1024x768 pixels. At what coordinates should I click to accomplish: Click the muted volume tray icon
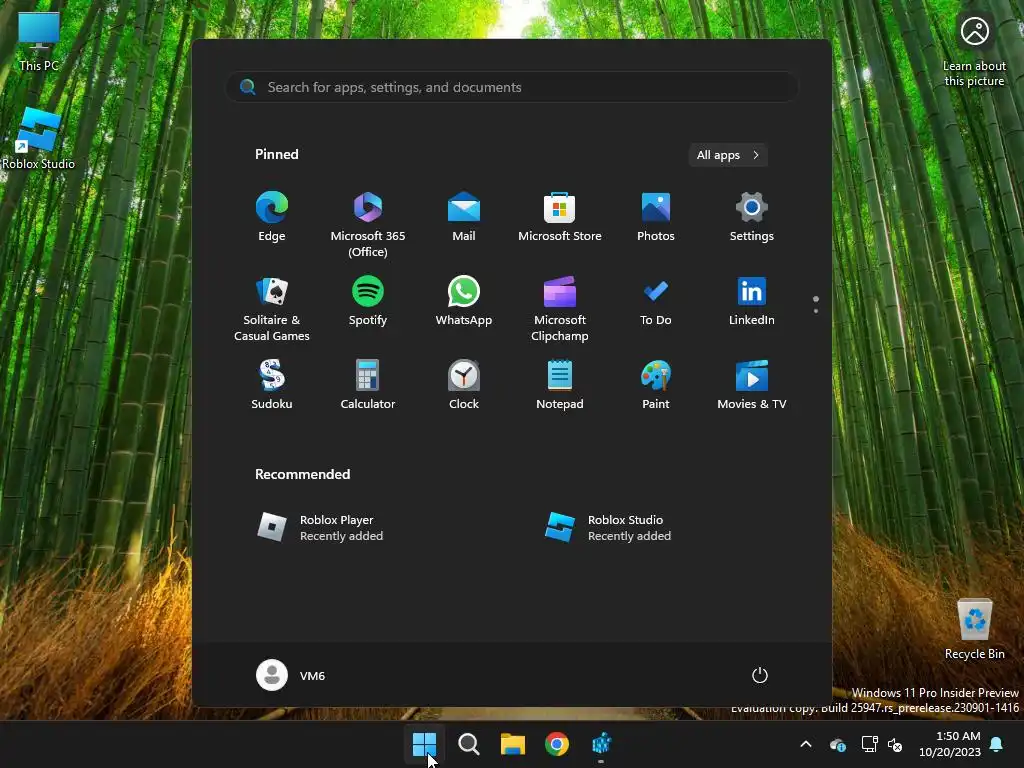895,744
